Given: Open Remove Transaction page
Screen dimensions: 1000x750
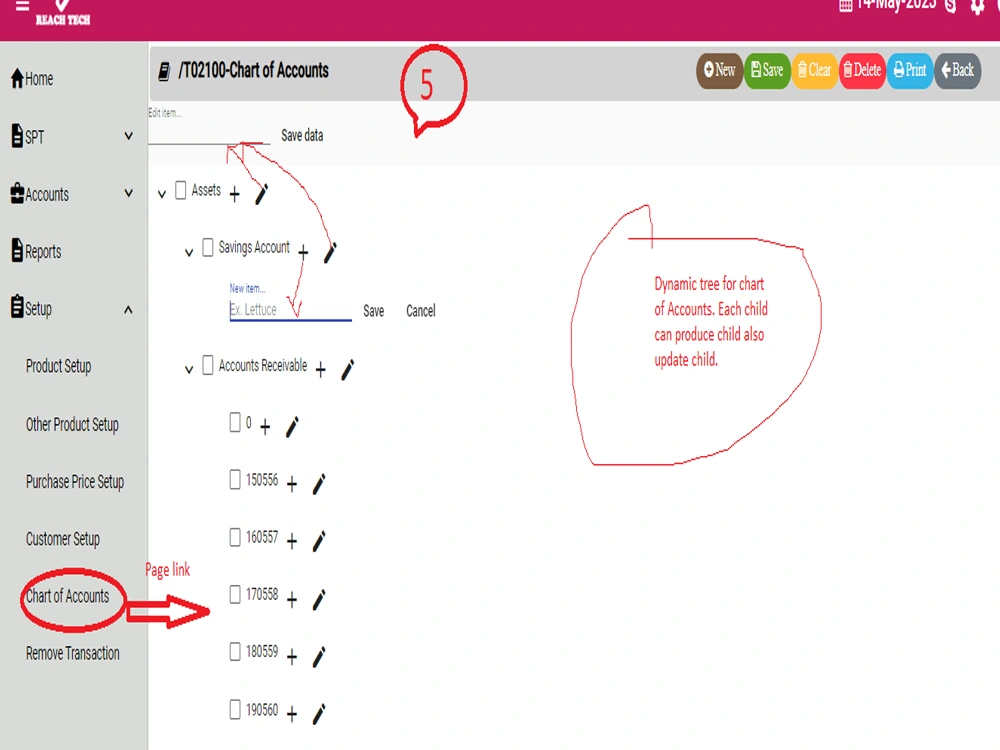Looking at the screenshot, I should click(x=73, y=654).
